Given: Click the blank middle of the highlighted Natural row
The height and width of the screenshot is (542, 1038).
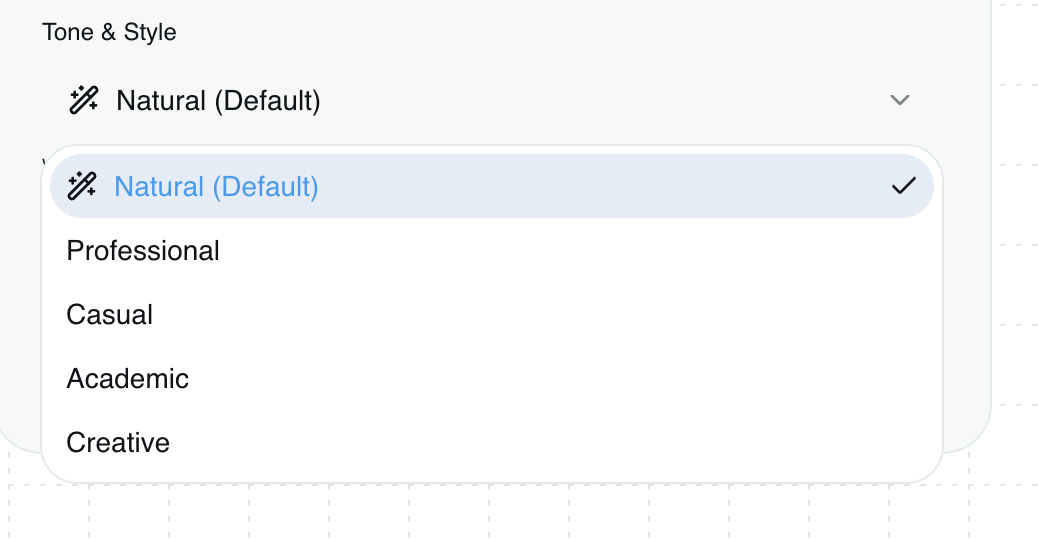Looking at the screenshot, I should click(x=600, y=187).
